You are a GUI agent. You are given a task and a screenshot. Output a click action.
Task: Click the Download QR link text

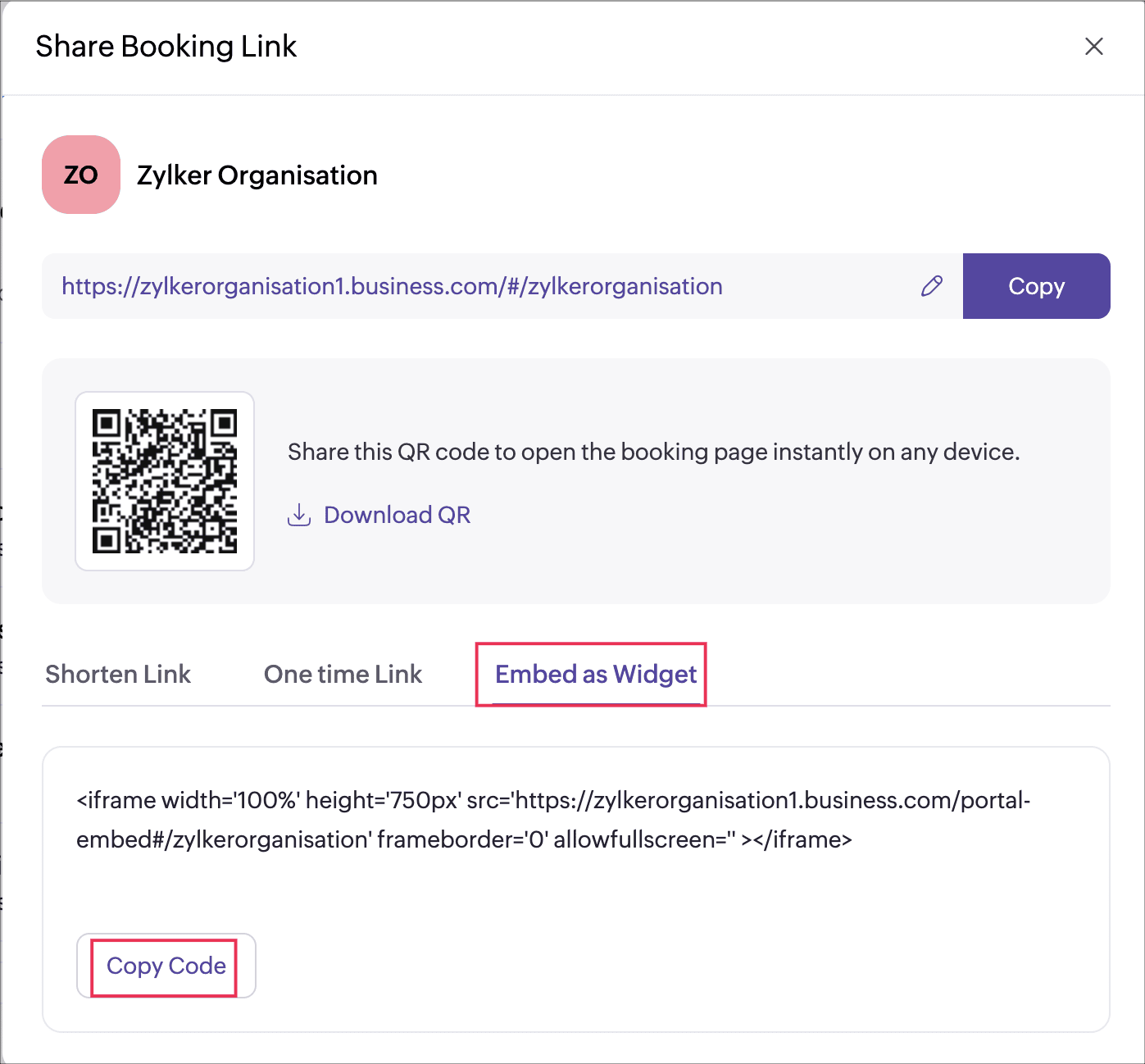click(x=397, y=515)
